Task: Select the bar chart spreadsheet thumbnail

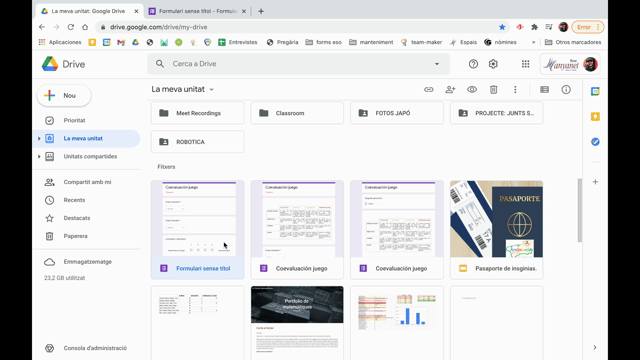Action: click(x=397, y=323)
